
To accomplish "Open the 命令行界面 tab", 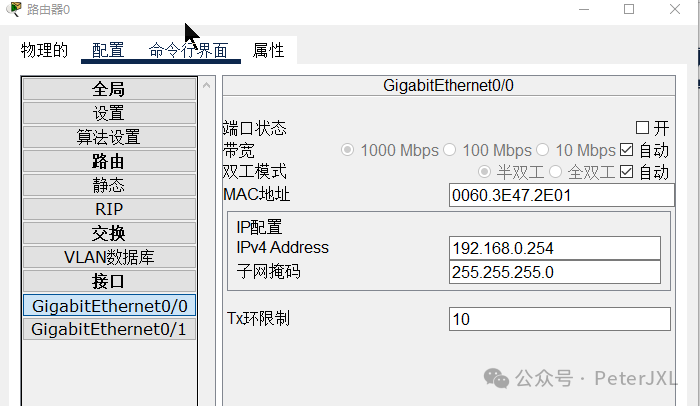I will pyautogui.click(x=188, y=50).
